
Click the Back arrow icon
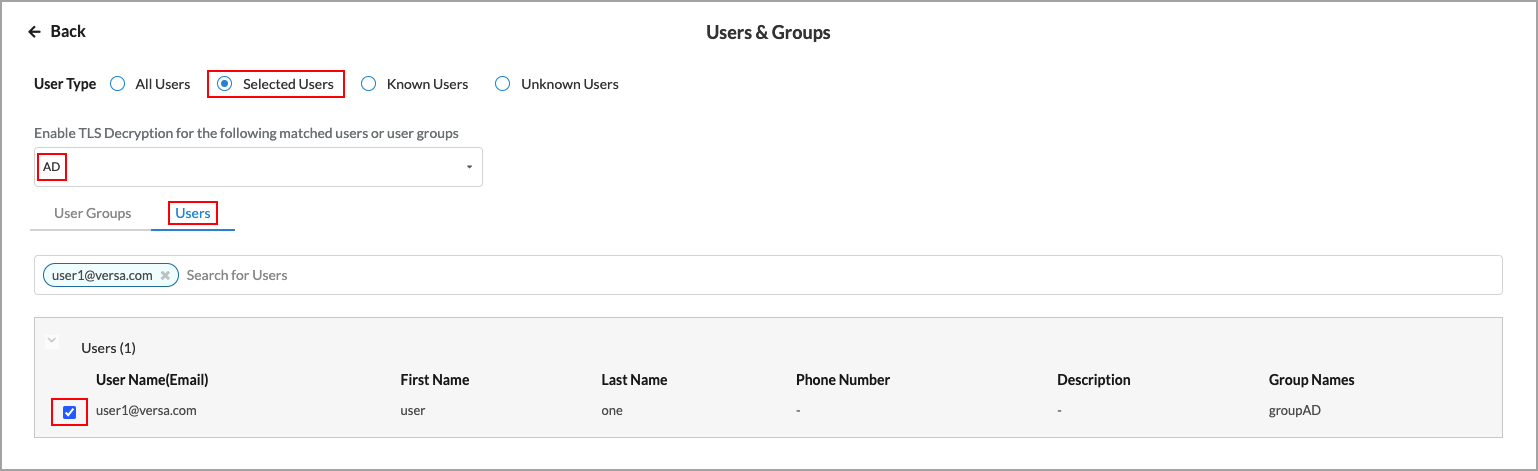(35, 32)
